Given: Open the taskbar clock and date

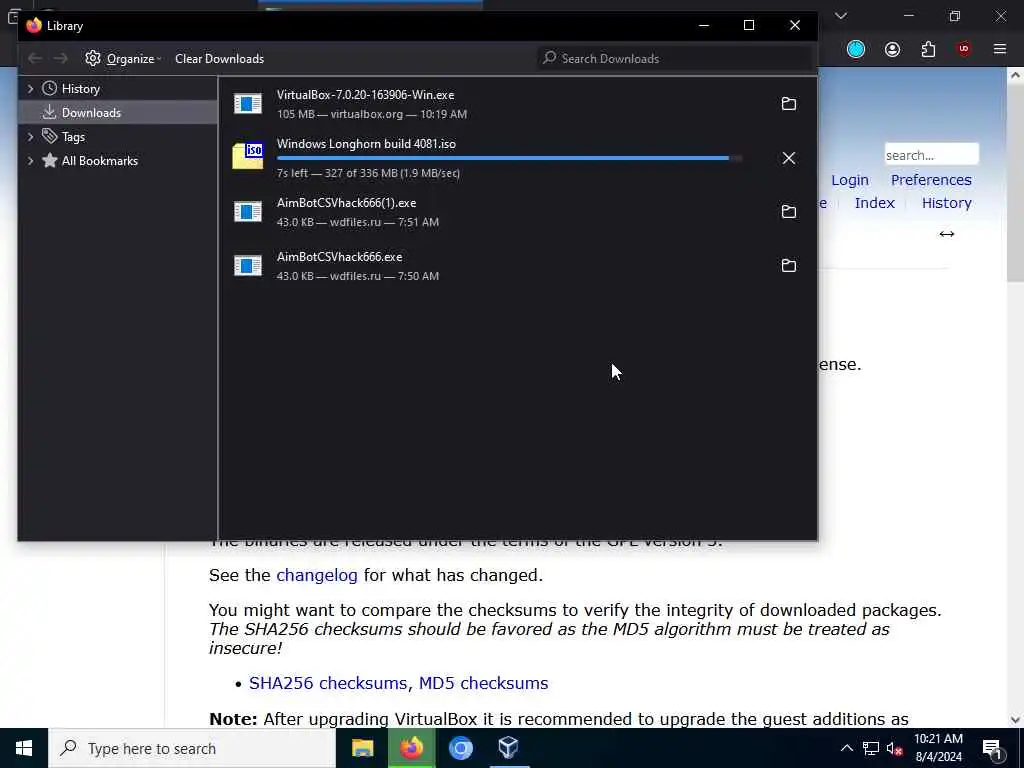Looking at the screenshot, I should 938,748.
